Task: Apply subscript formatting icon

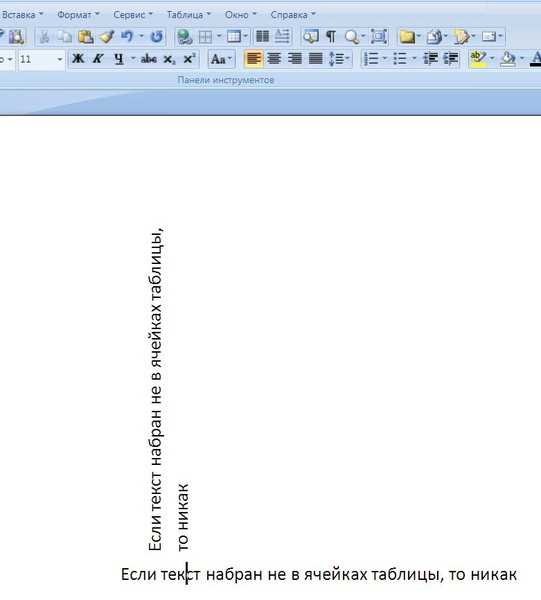Action: pyautogui.click(x=169, y=59)
